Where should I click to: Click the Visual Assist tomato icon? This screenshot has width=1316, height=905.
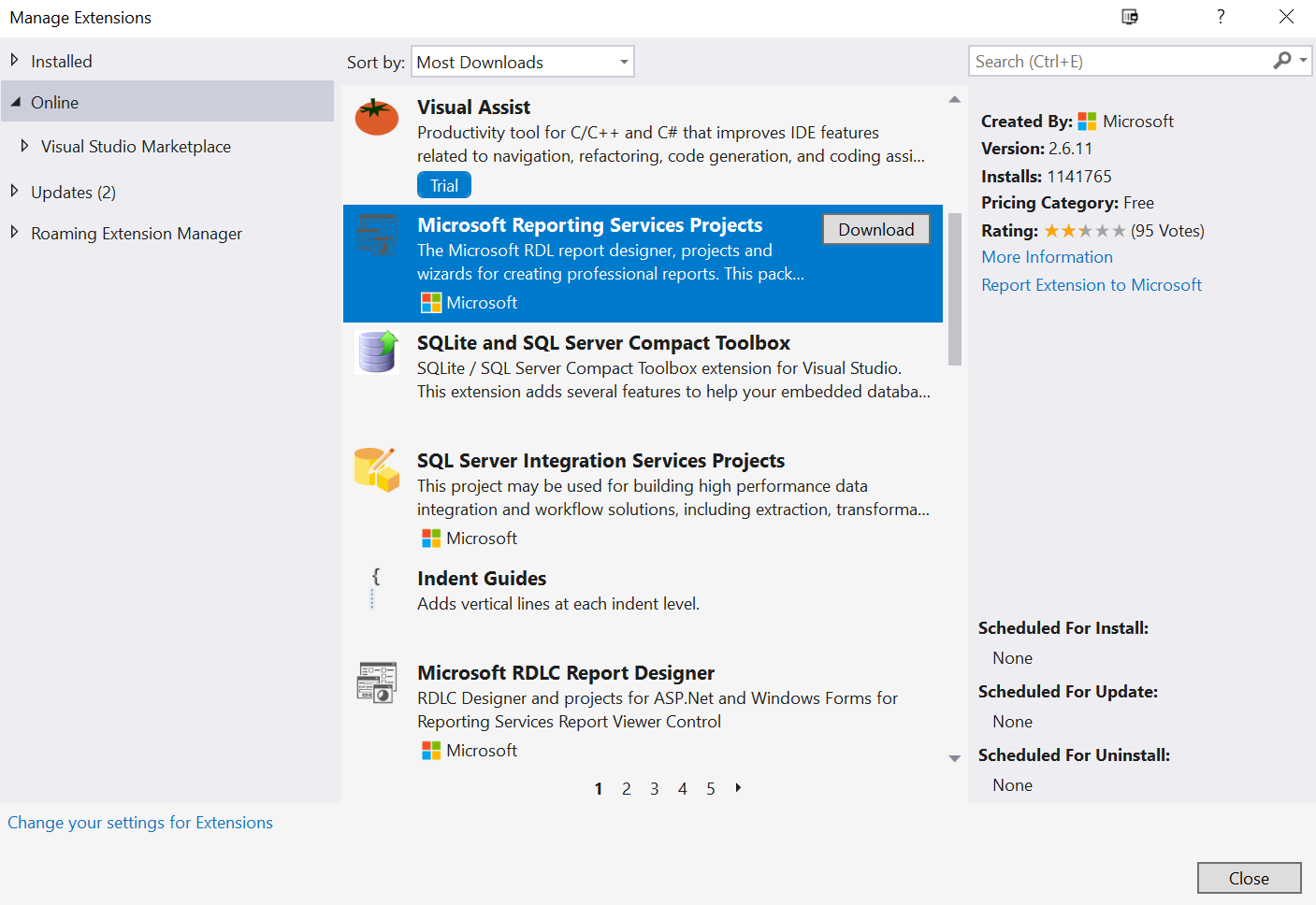377,117
